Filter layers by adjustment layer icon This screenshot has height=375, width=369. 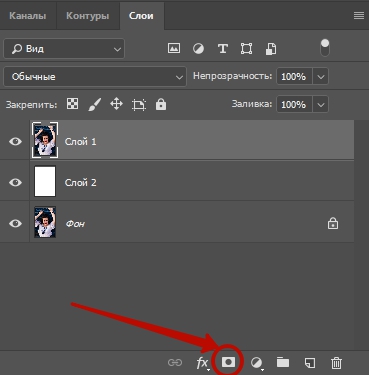[x=198, y=49]
